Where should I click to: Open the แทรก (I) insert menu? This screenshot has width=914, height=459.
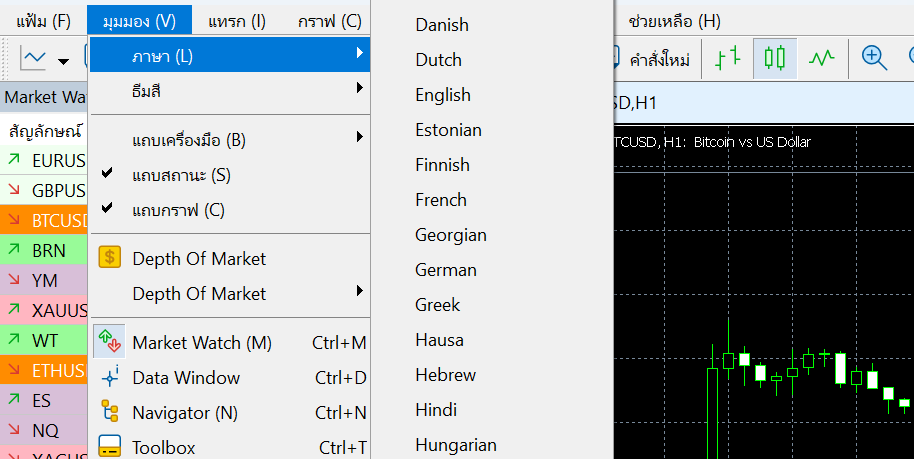[237, 21]
